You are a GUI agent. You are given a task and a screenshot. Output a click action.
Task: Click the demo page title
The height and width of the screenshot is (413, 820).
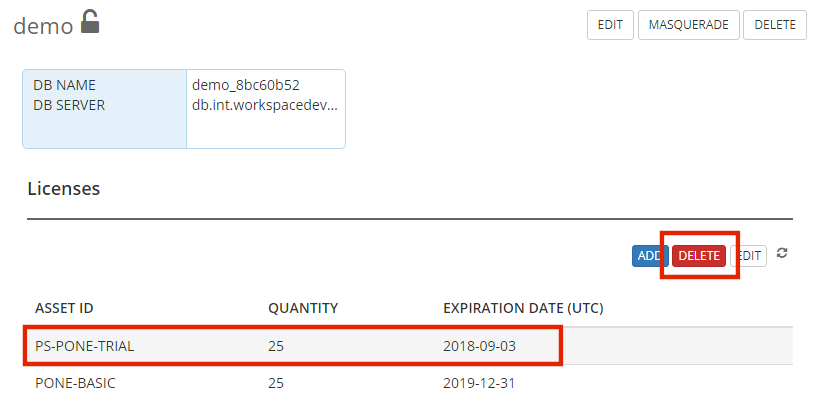pos(43,26)
